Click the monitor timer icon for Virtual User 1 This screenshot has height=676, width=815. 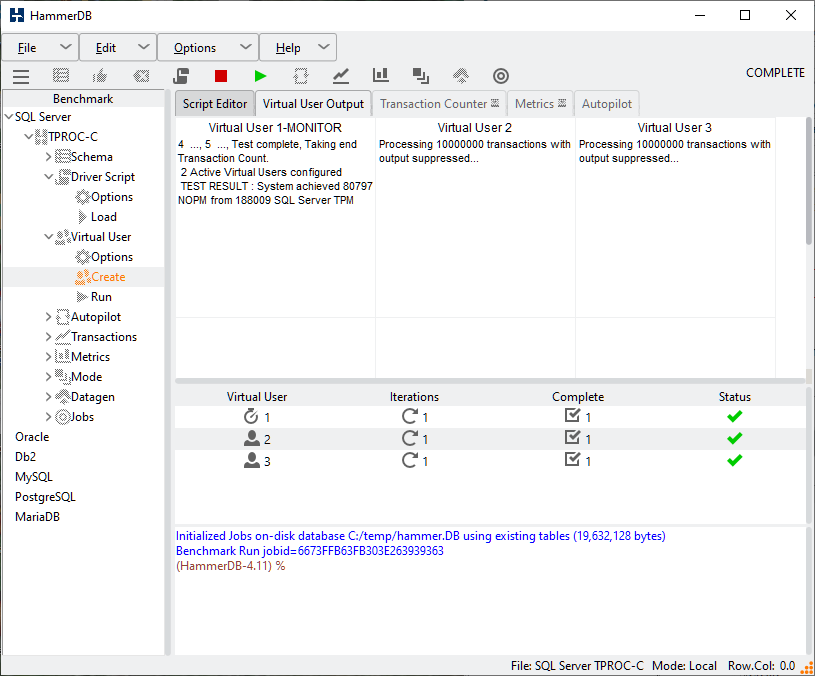coord(251,416)
